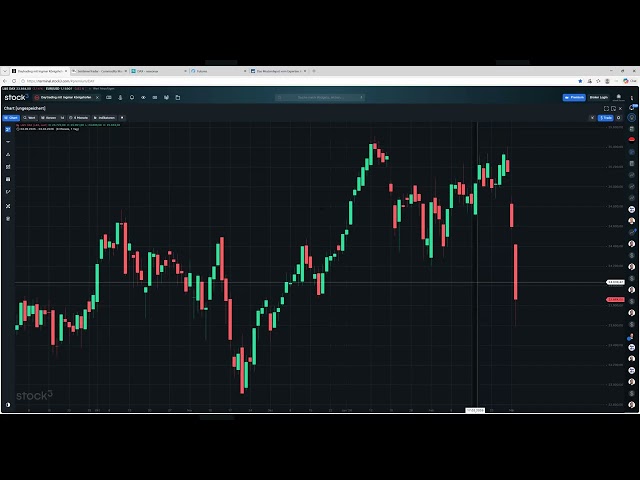This screenshot has width=640, height=480.
Task: Select the text/note tool in the left toolbar
Action: 8,179
